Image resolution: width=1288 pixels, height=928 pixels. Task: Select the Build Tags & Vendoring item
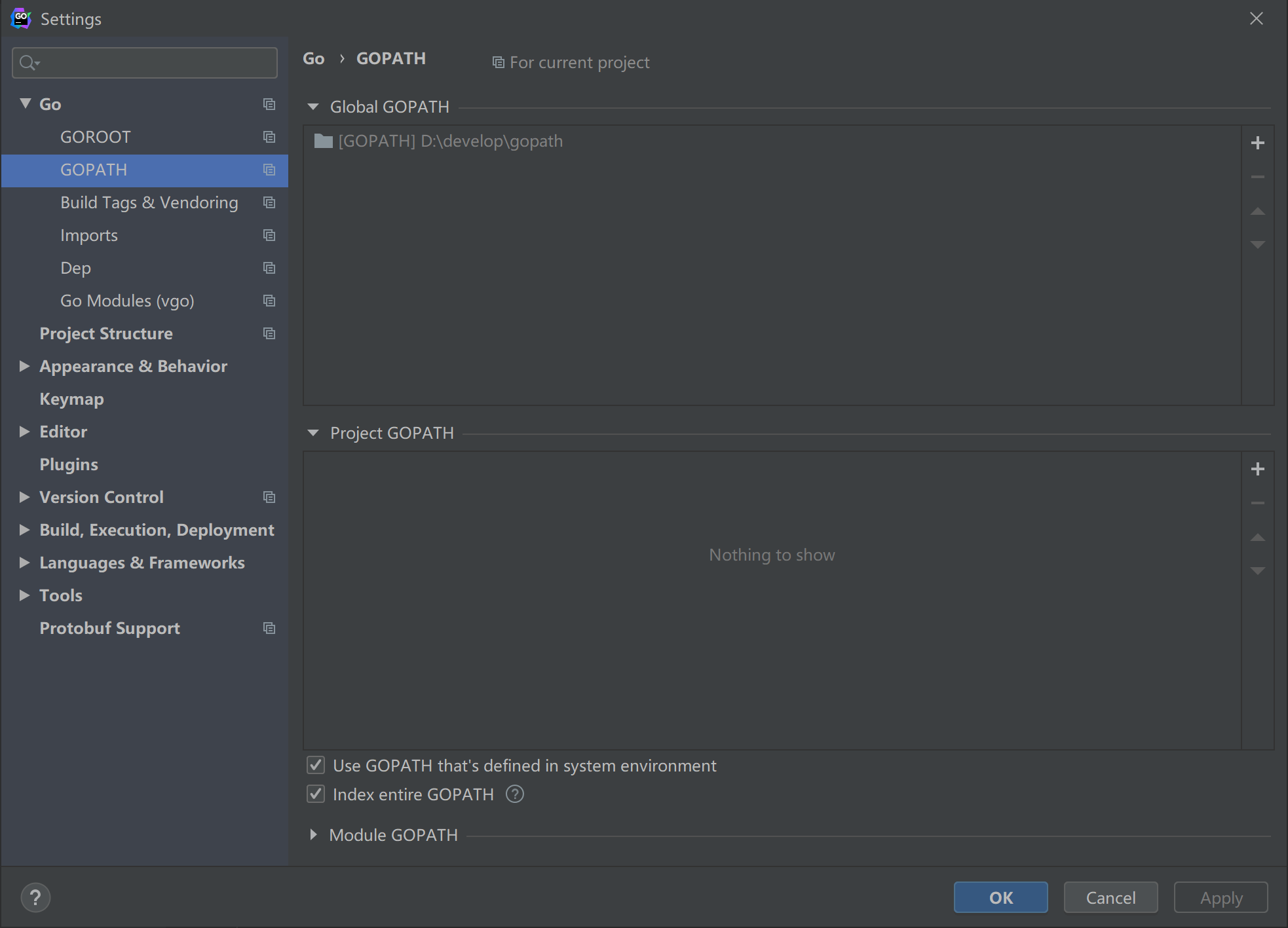149,202
